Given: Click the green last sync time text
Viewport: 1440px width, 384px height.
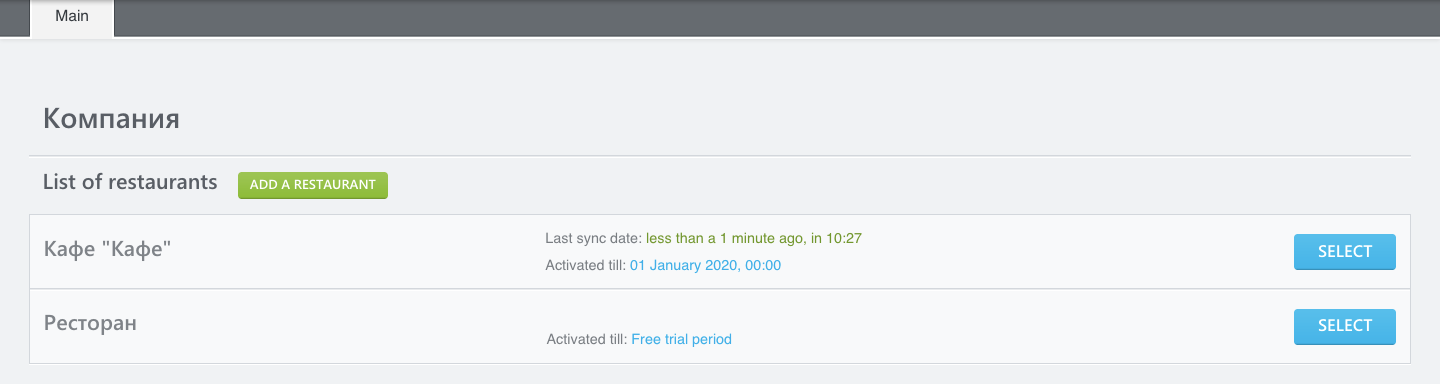Looking at the screenshot, I should 754,238.
